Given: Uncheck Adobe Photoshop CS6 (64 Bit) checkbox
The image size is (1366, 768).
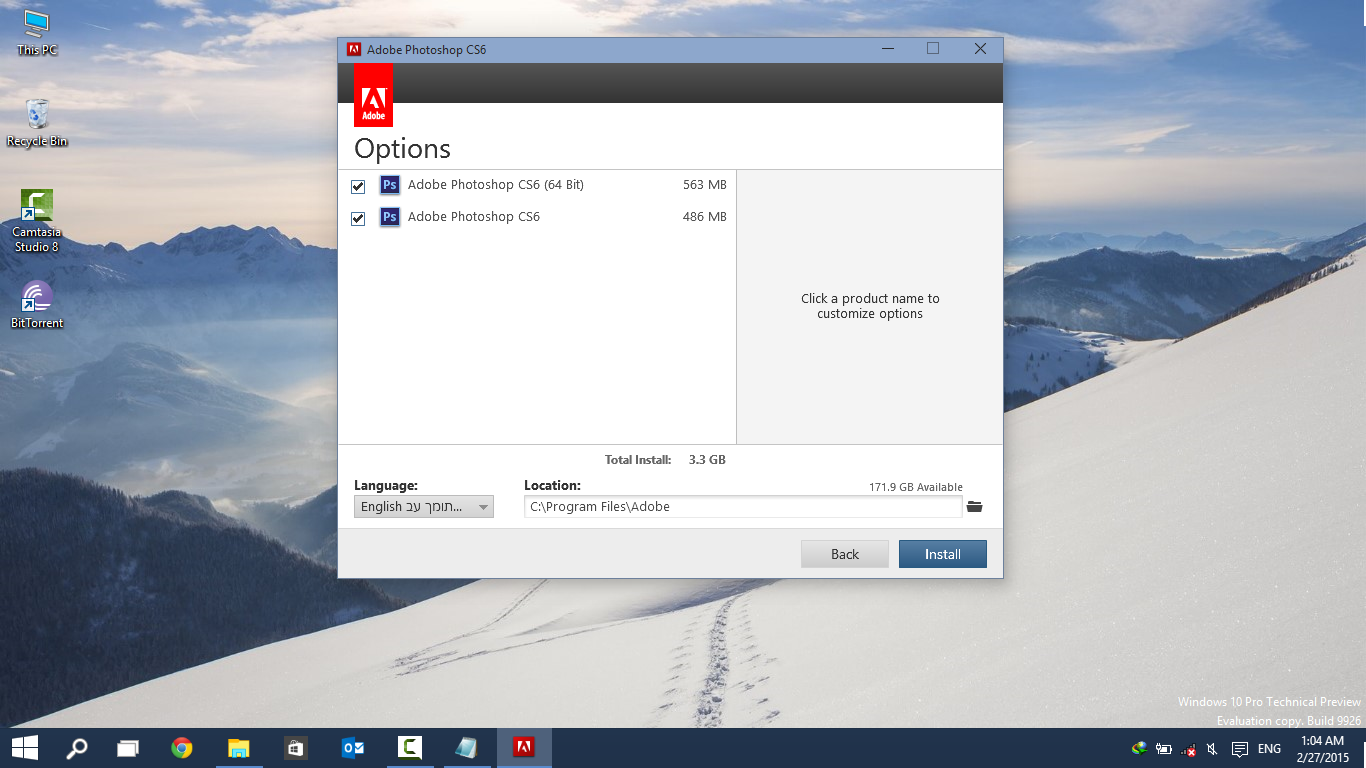Looking at the screenshot, I should (x=358, y=187).
